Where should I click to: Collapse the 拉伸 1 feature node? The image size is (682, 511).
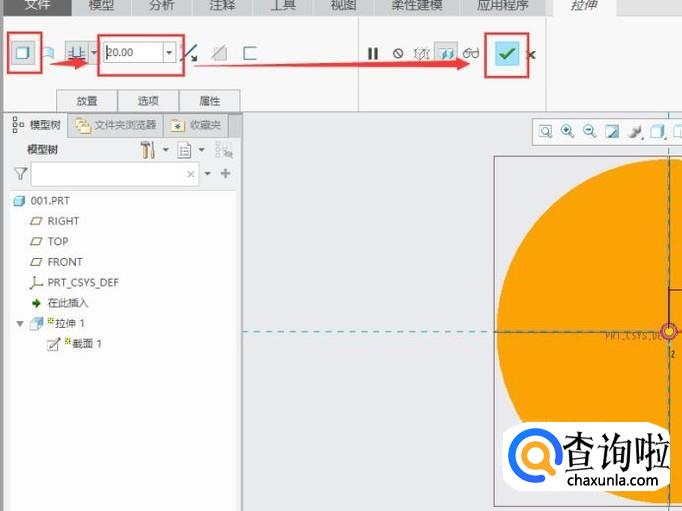(x=20, y=324)
